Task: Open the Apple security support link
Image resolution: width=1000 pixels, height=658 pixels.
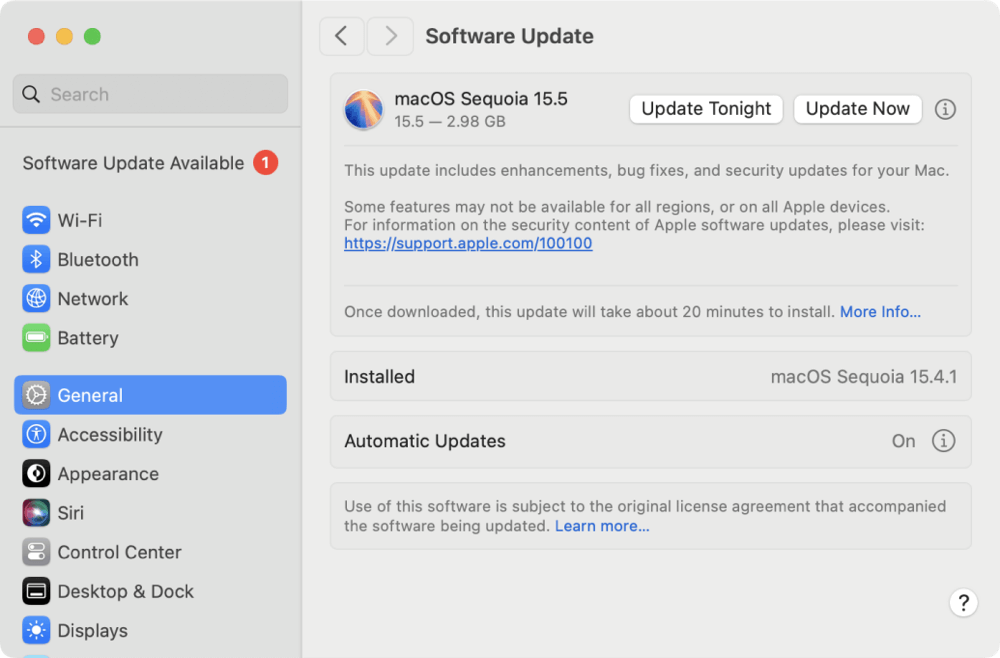Action: [x=466, y=243]
